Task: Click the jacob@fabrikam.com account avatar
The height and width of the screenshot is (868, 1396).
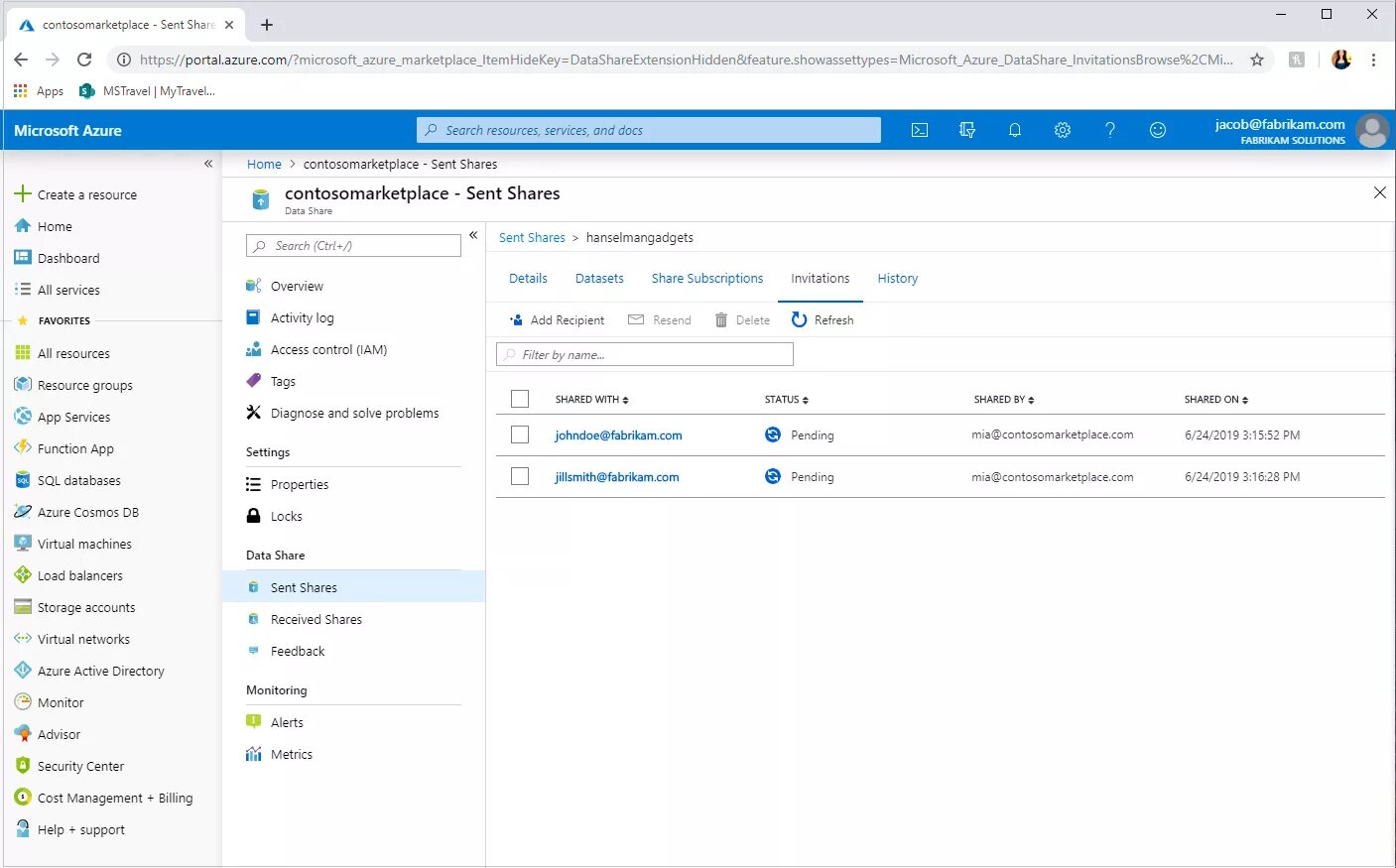Action: tap(1373, 131)
